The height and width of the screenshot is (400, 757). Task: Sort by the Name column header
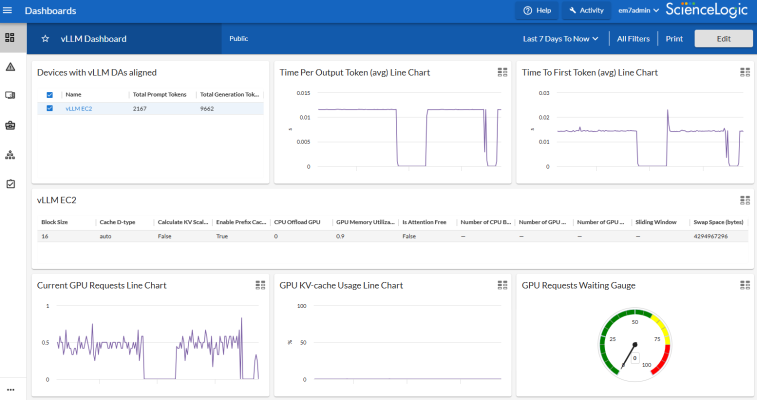(73, 95)
